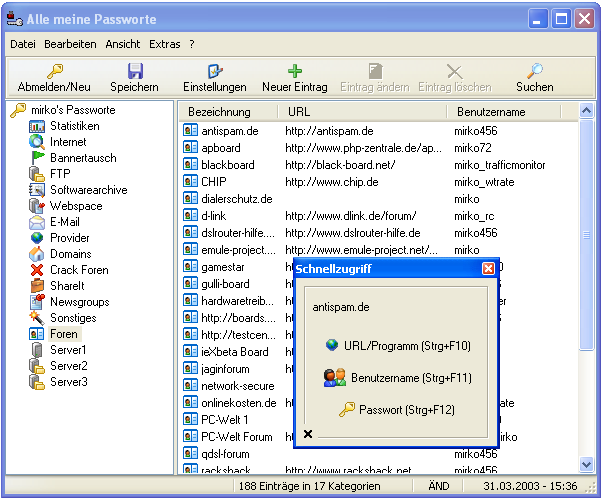Click the mirko's Passworte key icon

coord(18,110)
